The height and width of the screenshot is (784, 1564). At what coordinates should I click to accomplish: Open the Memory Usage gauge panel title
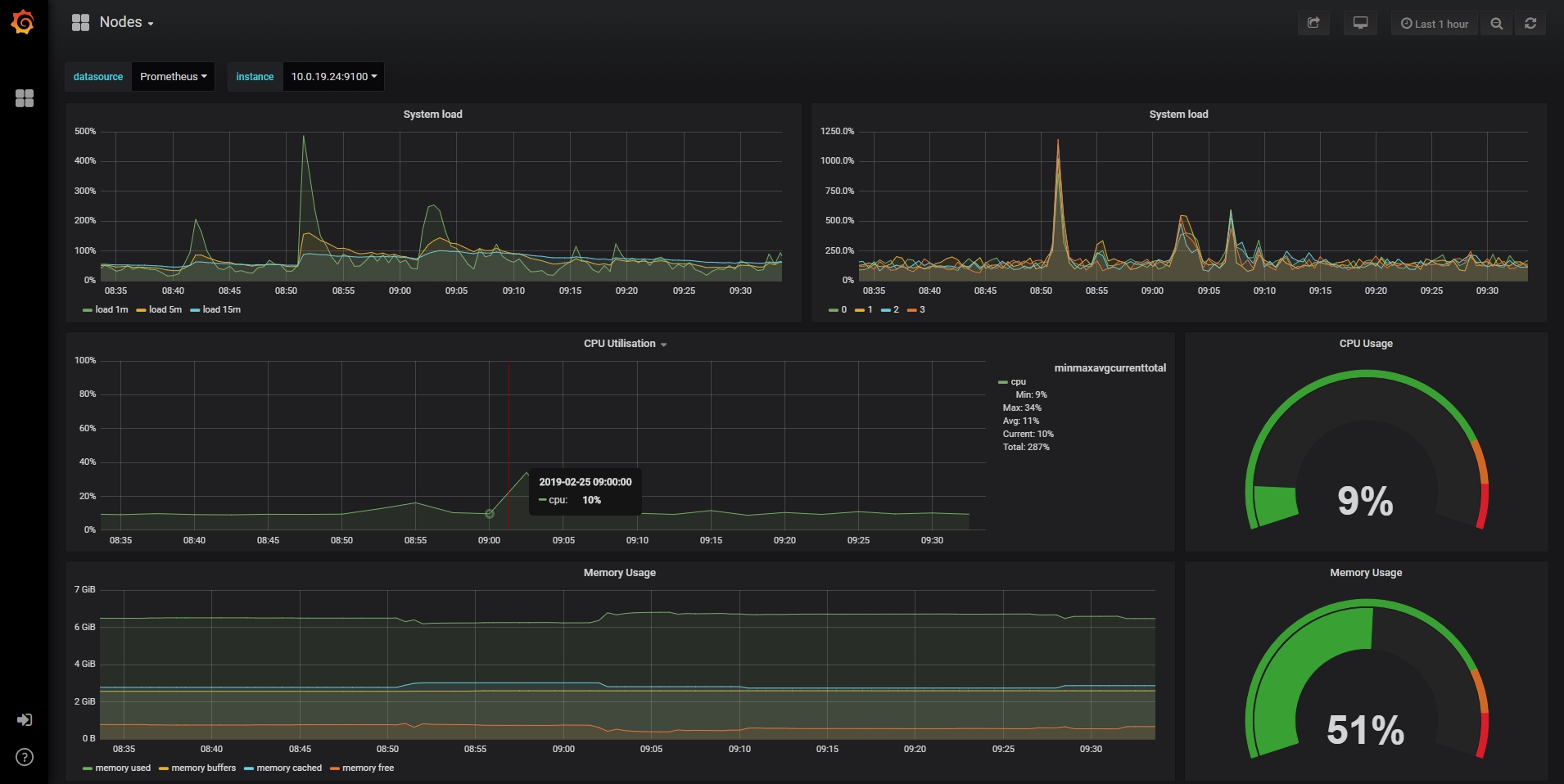tap(1366, 573)
